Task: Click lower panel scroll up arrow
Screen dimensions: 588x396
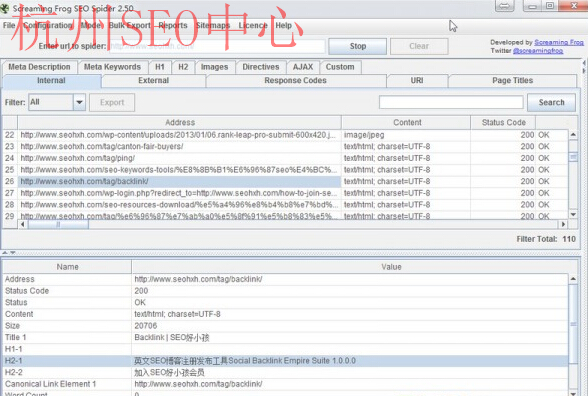Action: coord(573,279)
